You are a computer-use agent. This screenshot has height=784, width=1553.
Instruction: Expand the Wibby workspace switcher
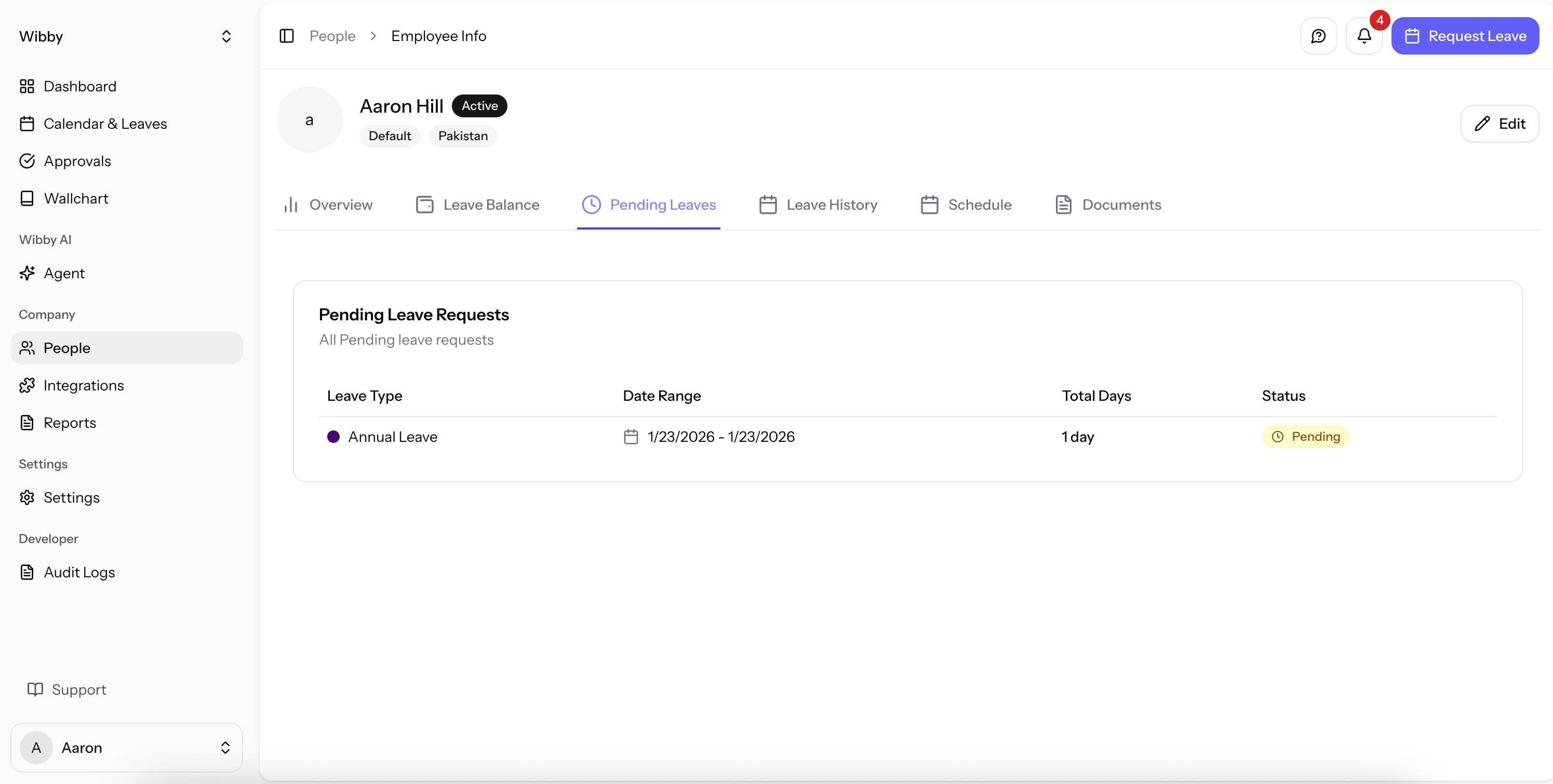point(226,36)
